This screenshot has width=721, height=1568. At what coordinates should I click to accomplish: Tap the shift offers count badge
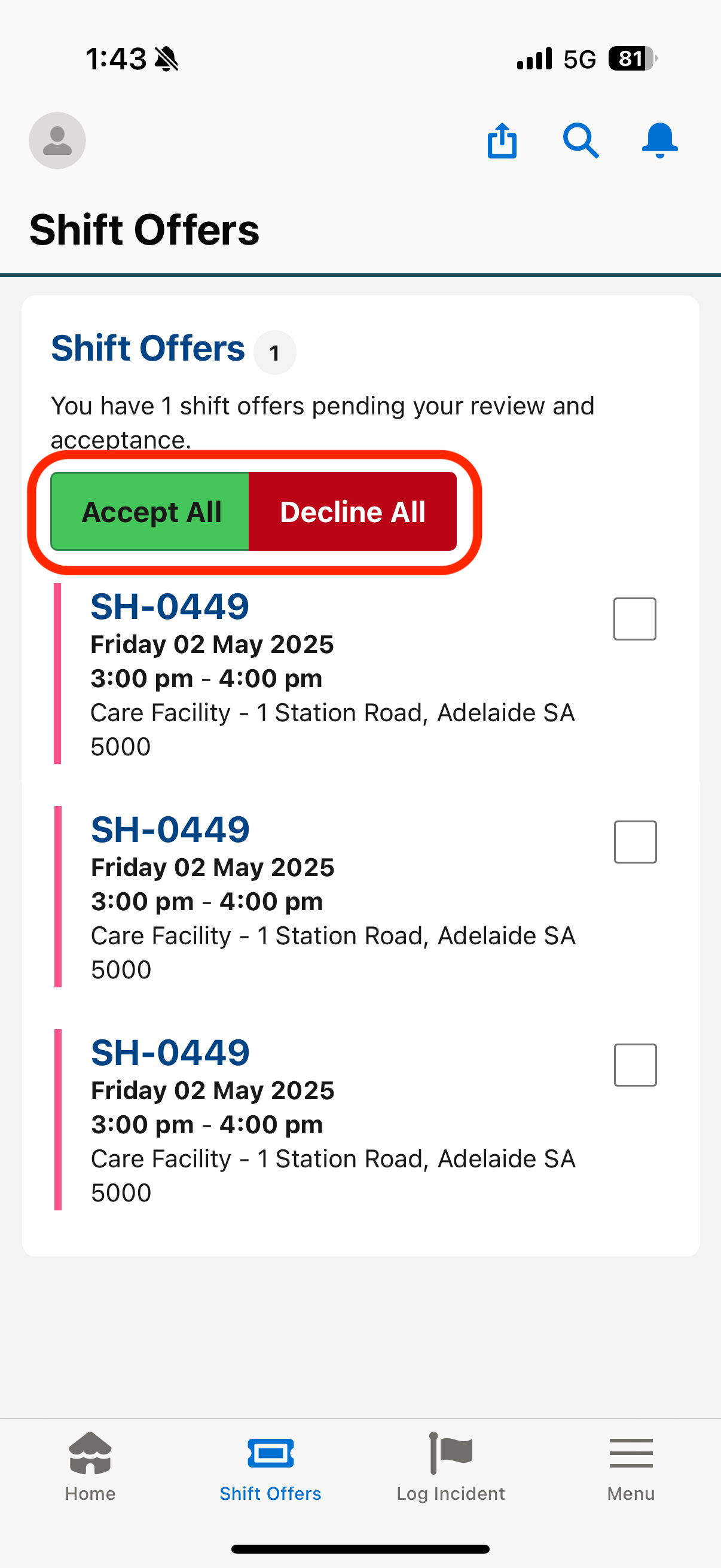coord(275,352)
